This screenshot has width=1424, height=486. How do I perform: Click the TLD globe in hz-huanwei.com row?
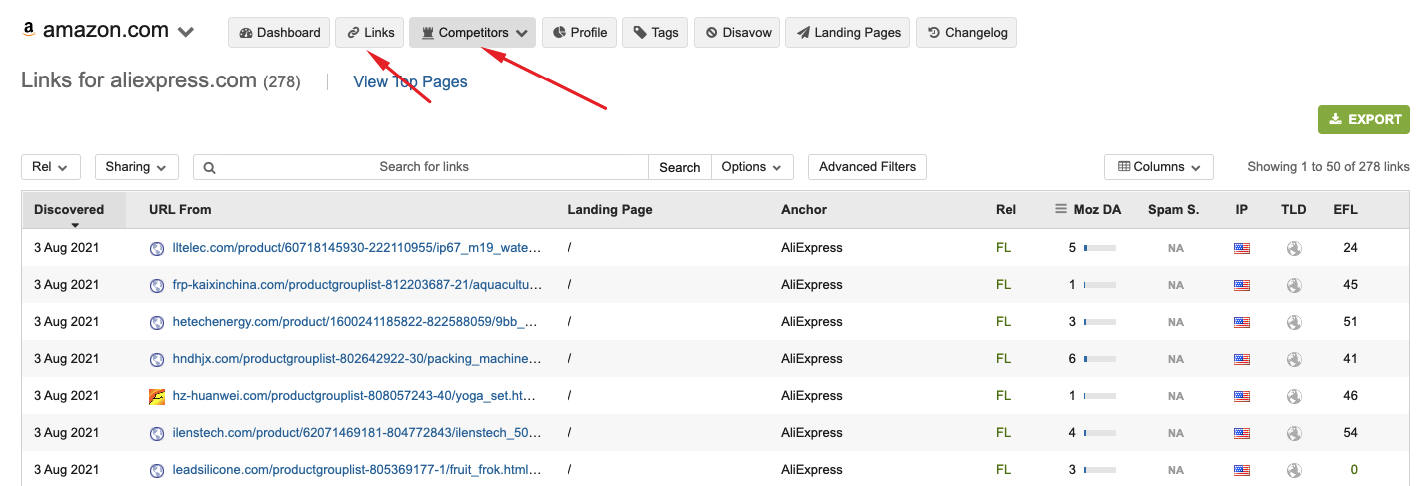point(1294,396)
